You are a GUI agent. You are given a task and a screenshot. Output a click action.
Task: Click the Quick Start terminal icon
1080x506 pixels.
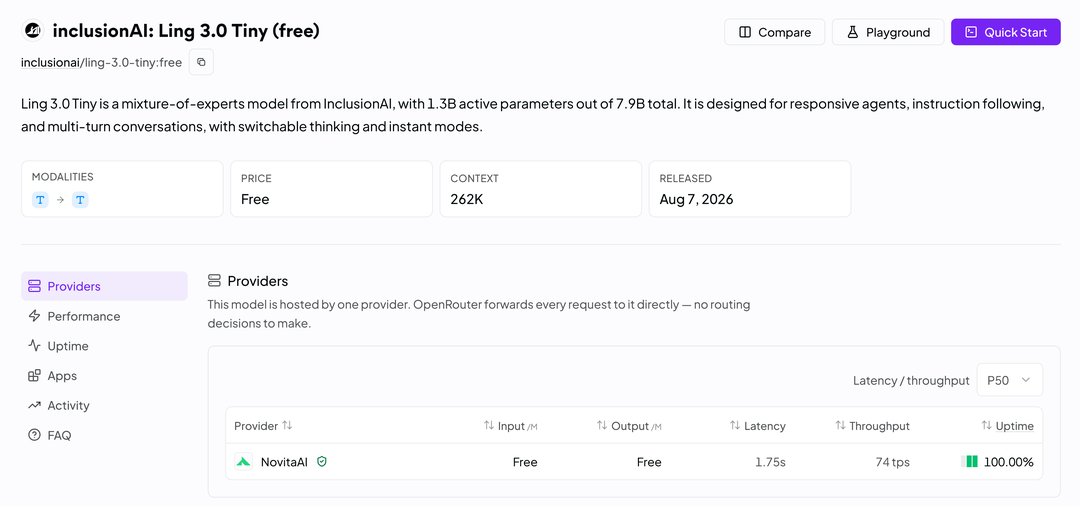[971, 32]
